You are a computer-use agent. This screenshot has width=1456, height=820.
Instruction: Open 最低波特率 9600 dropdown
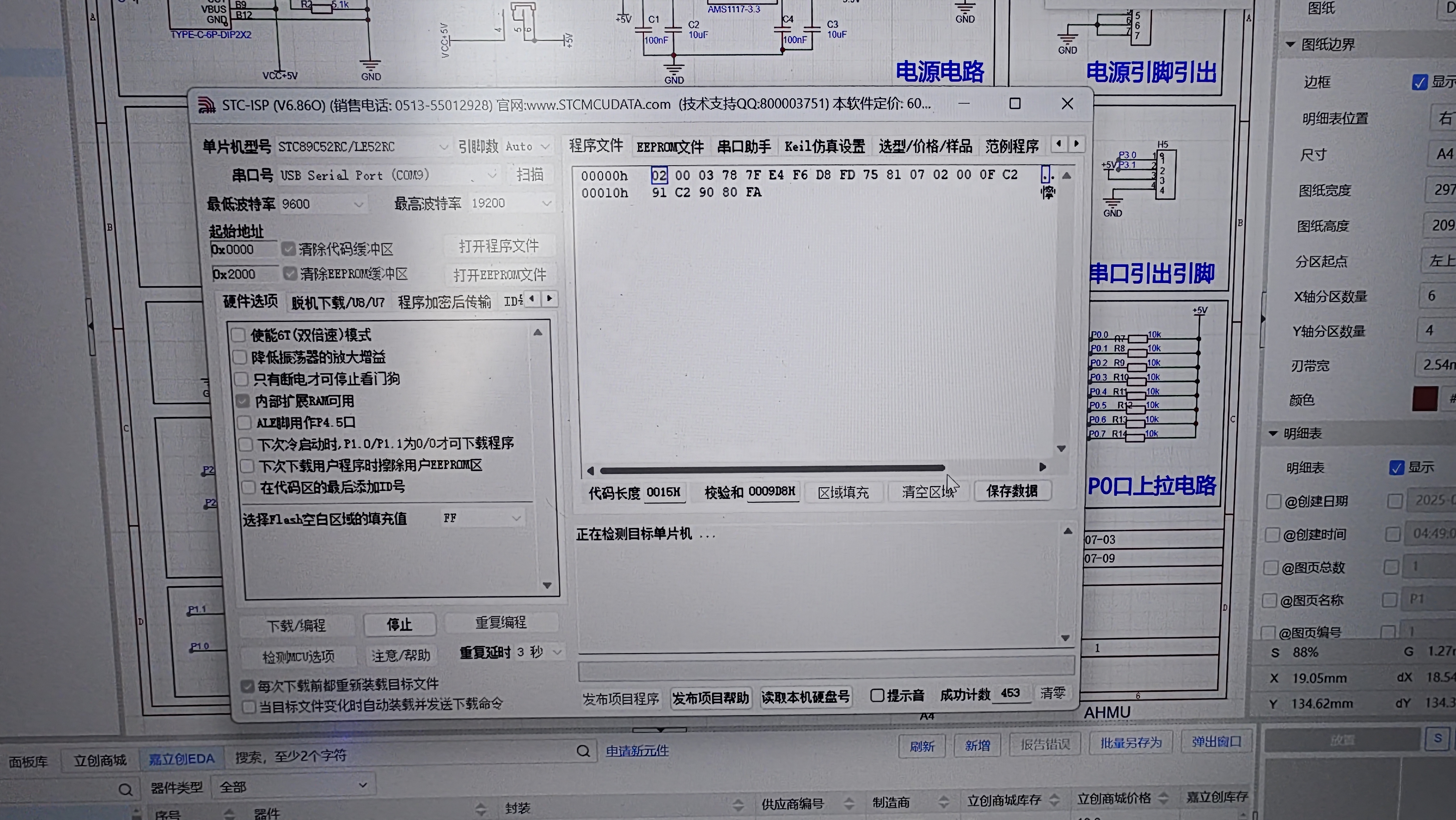(x=358, y=204)
